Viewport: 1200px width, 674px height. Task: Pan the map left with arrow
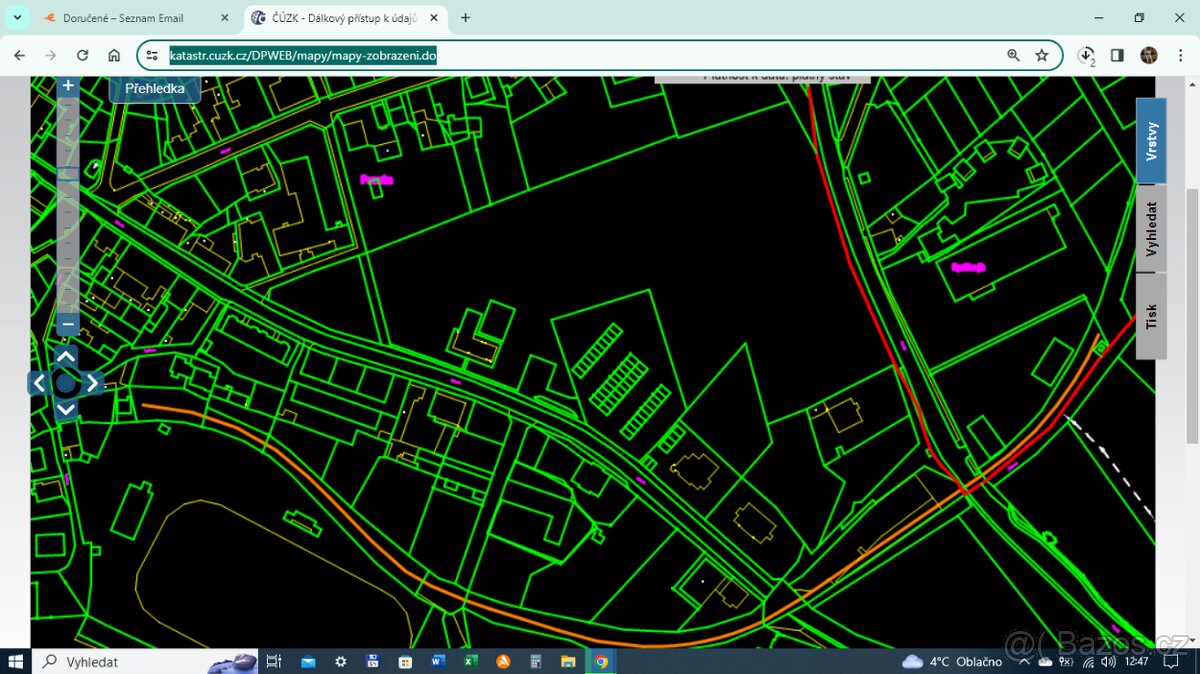(39, 383)
